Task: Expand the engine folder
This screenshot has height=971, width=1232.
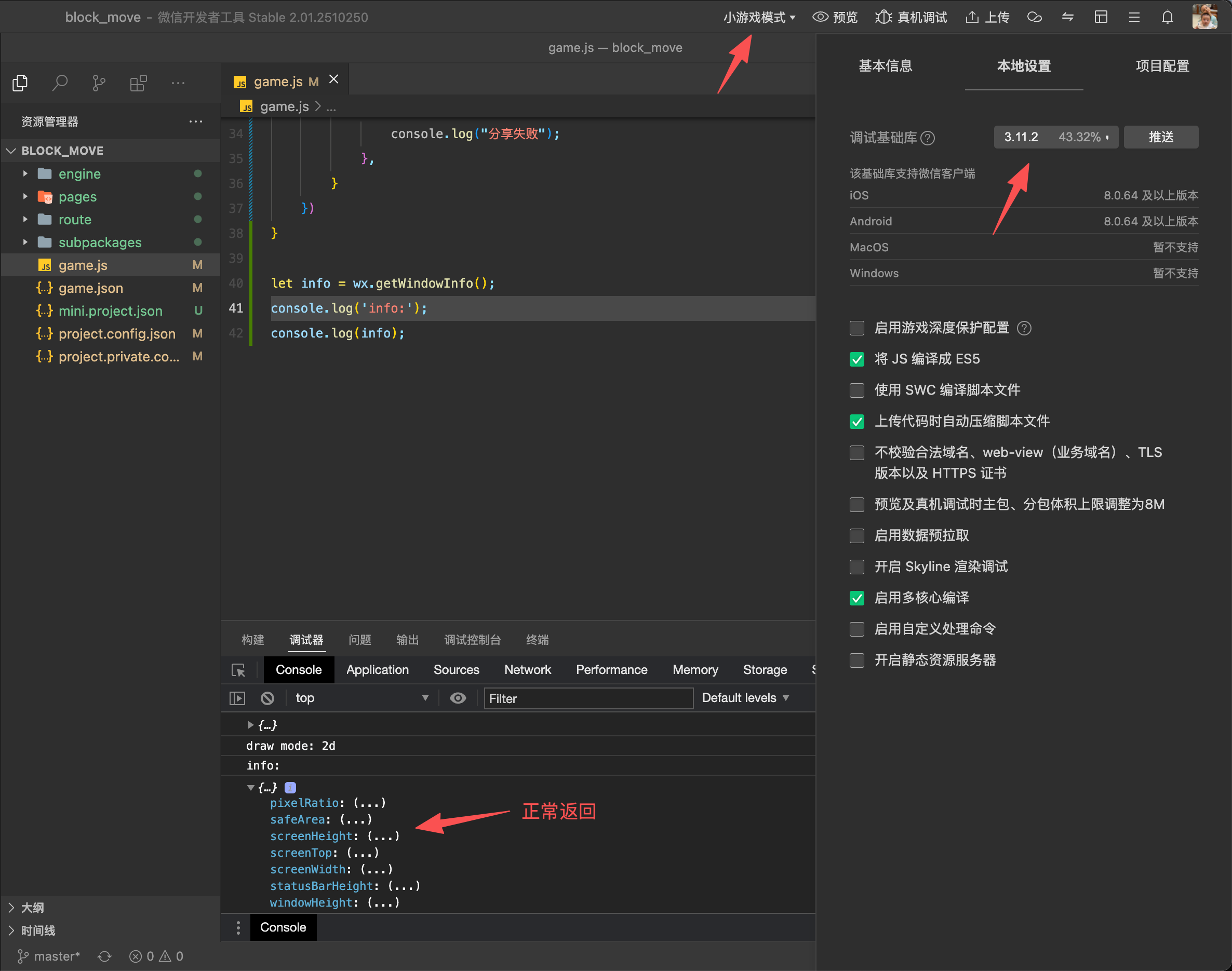Action: (x=79, y=173)
